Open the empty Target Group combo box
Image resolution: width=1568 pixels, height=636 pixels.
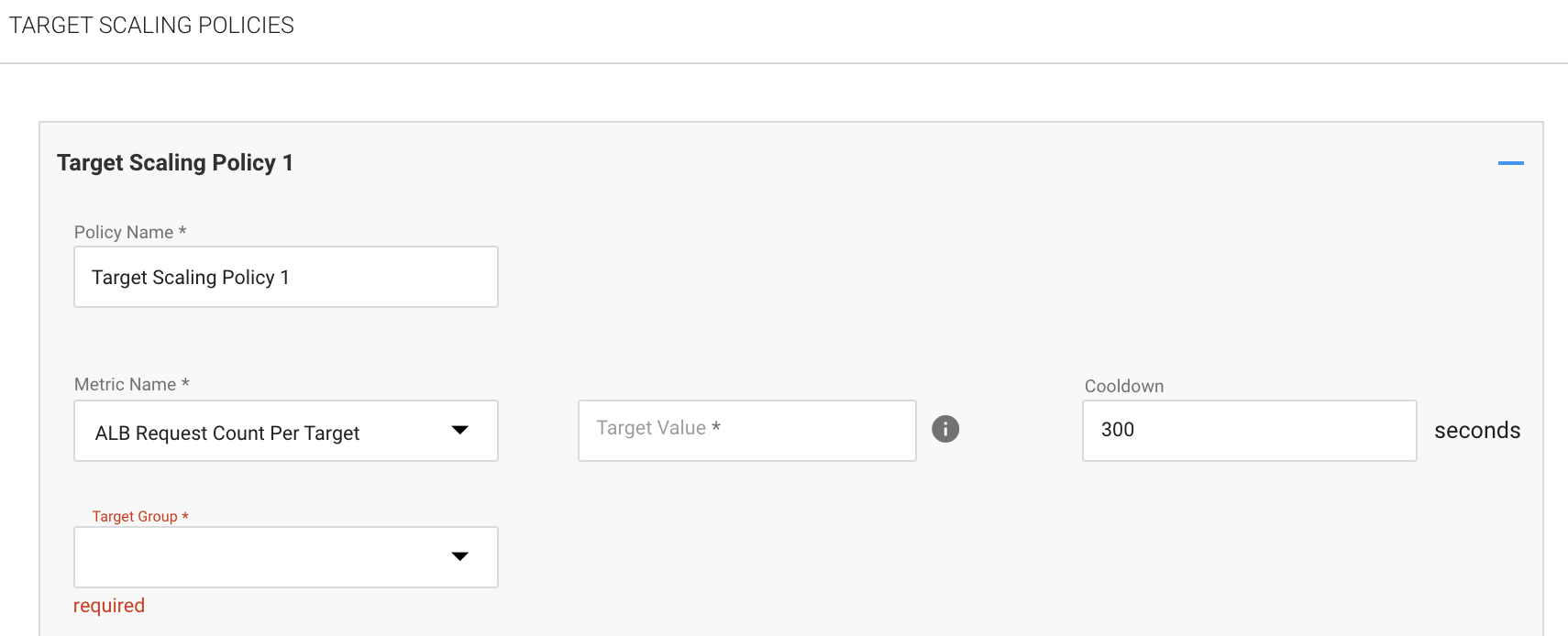click(257, 557)
